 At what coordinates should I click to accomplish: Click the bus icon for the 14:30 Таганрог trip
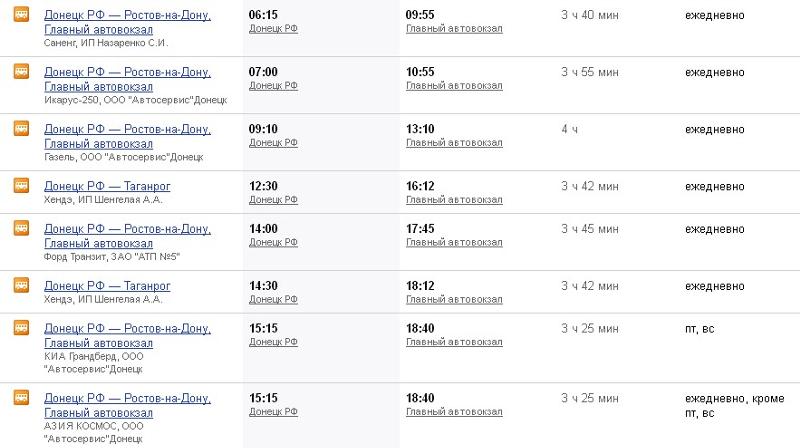pos(21,285)
